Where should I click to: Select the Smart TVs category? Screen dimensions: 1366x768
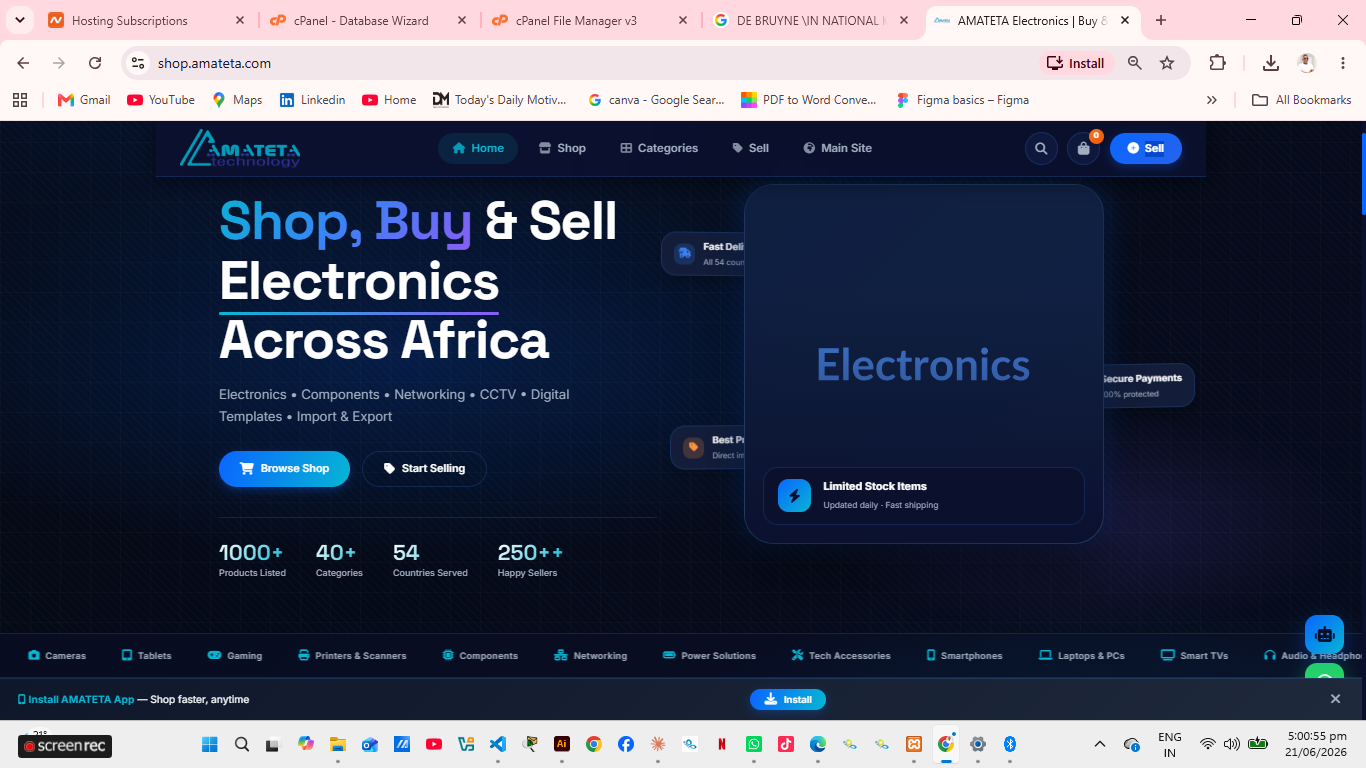pos(1194,655)
